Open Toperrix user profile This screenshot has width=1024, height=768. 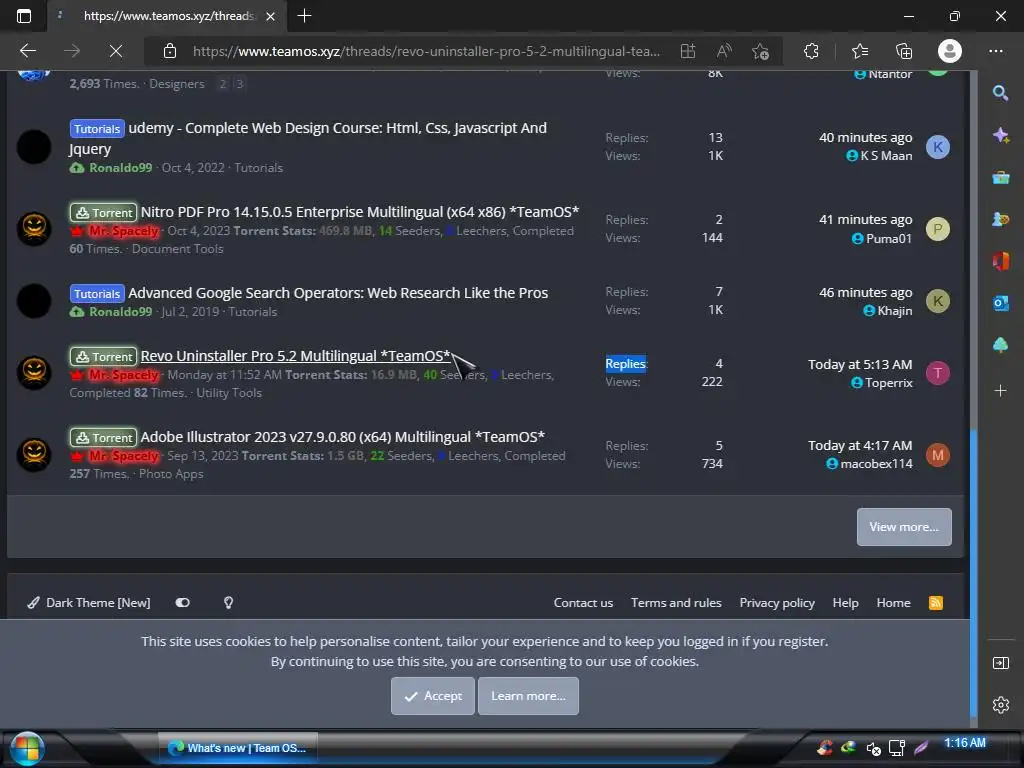tap(888, 383)
